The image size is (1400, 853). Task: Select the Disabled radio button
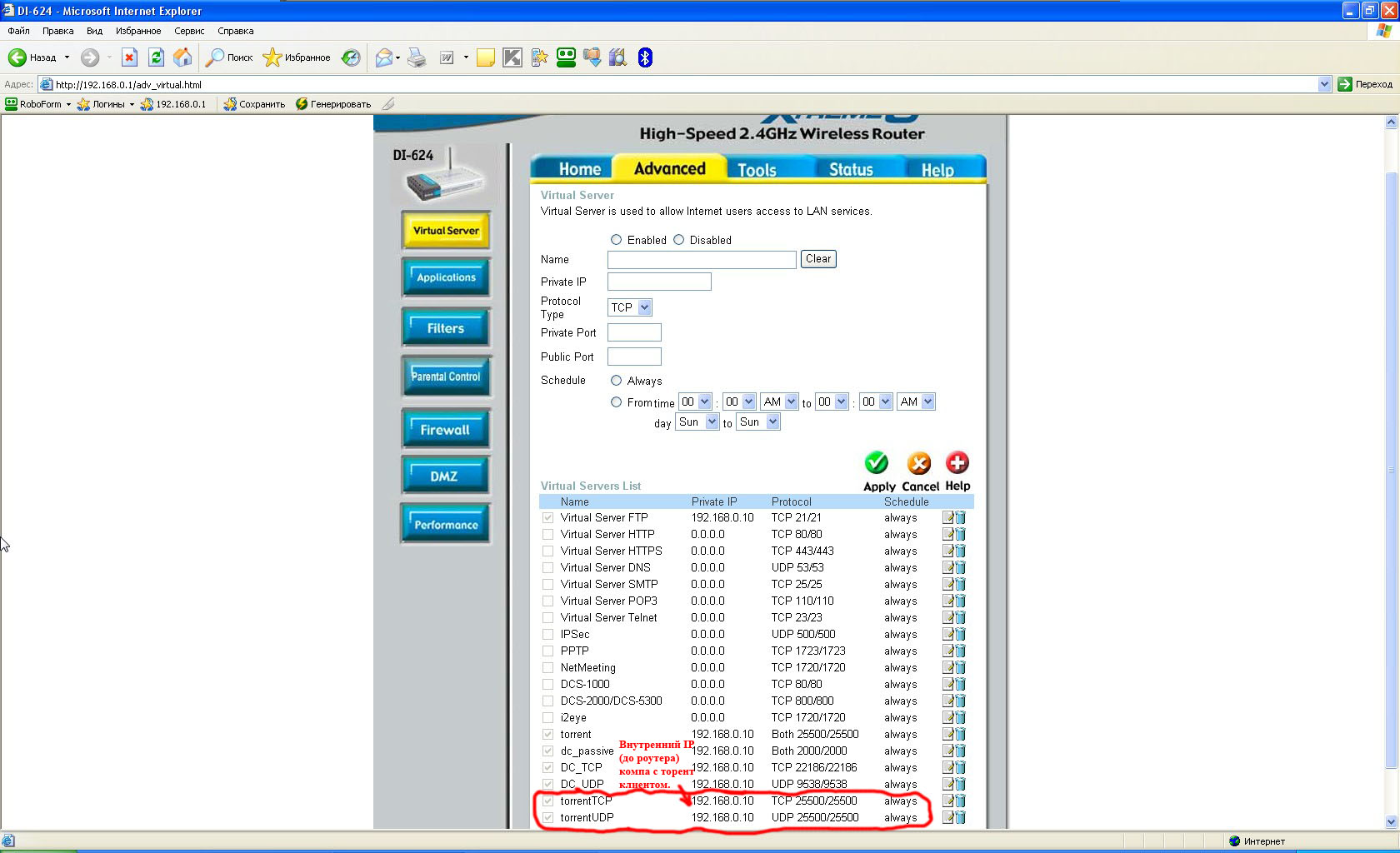(678, 240)
